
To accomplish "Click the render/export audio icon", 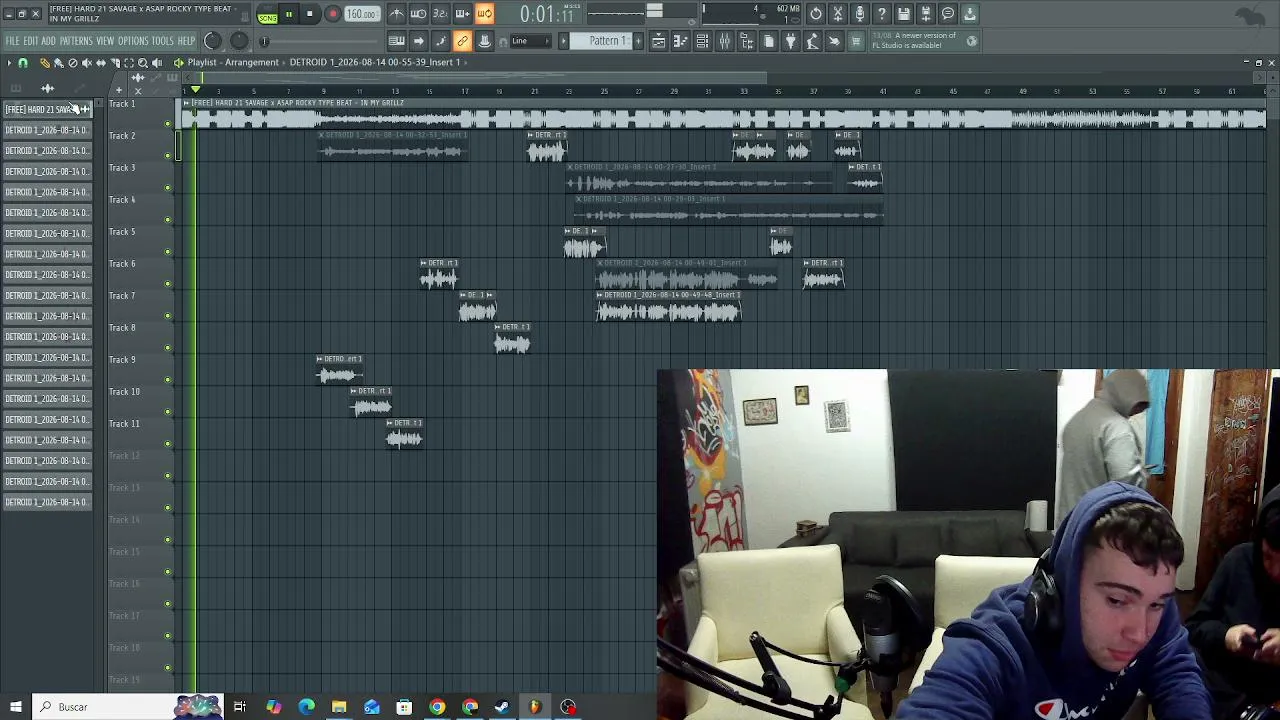I will point(926,14).
